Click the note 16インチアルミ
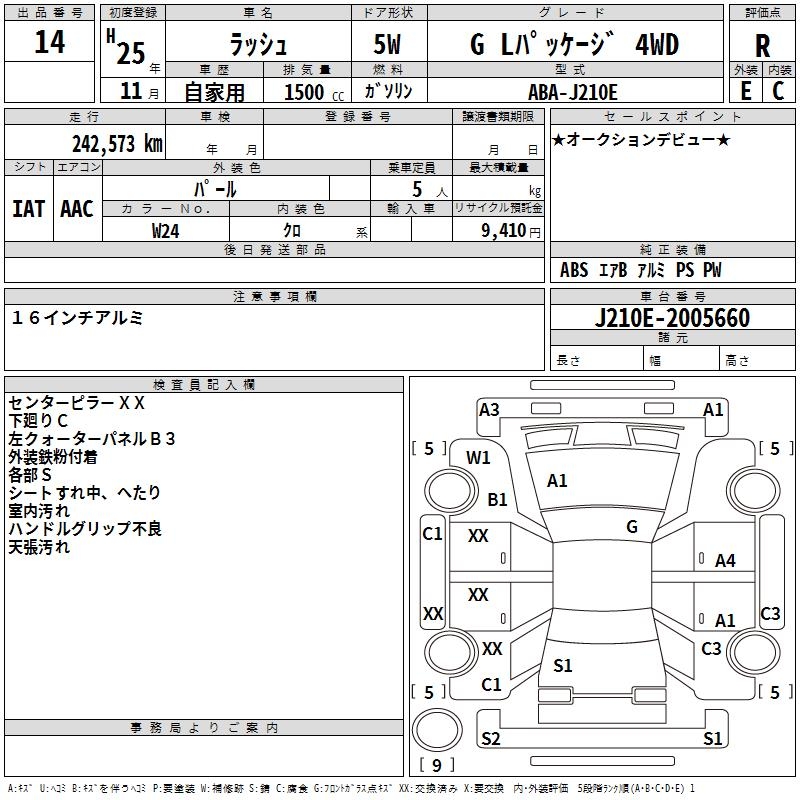 click(77, 318)
